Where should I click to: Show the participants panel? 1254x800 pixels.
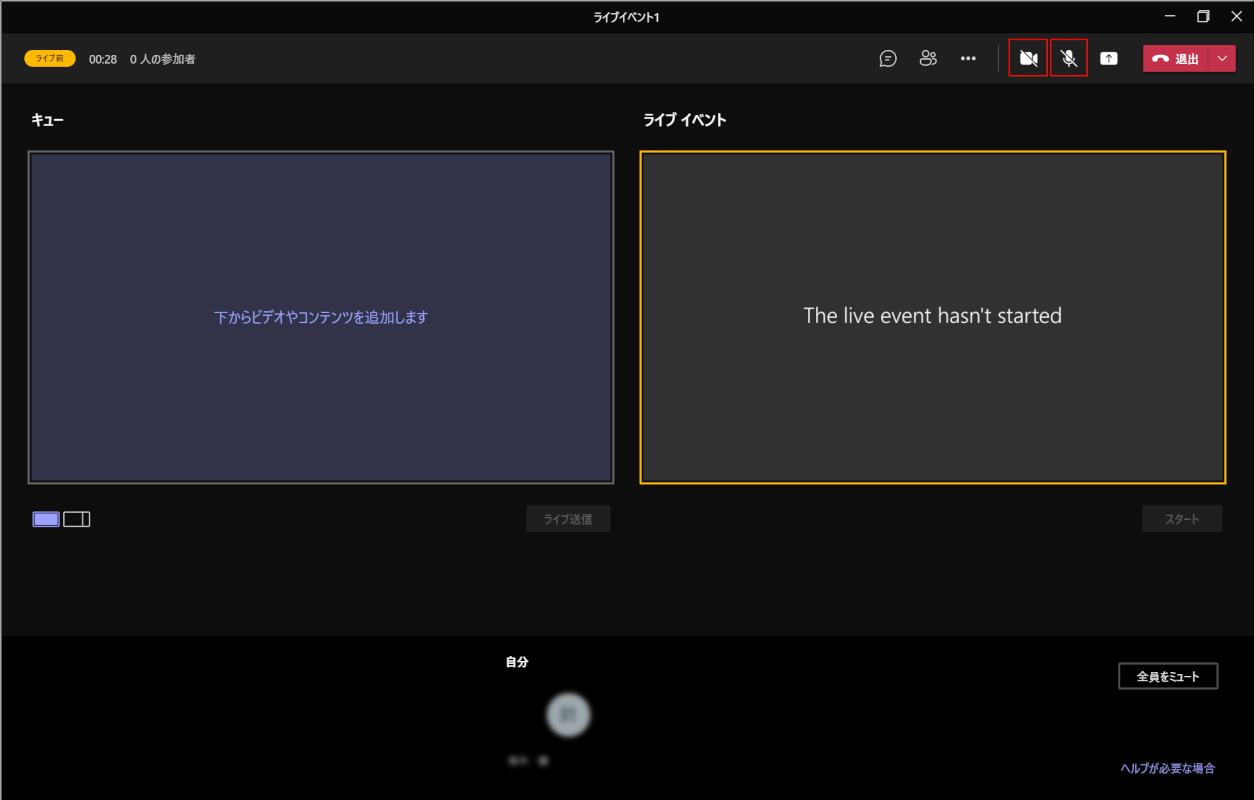point(928,58)
